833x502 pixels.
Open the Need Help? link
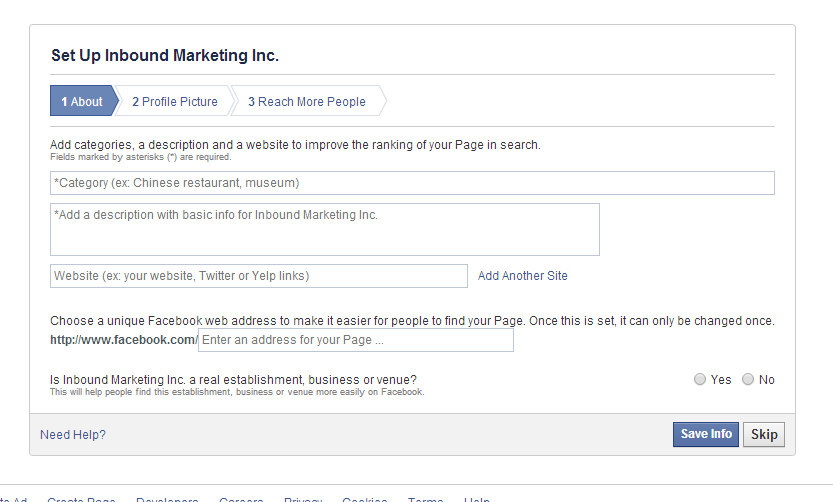tap(73, 435)
